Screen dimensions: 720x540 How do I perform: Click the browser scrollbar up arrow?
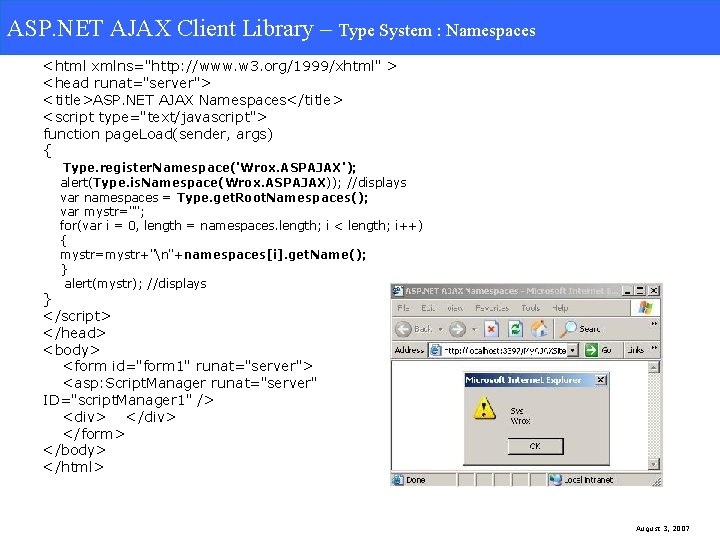click(x=653, y=367)
